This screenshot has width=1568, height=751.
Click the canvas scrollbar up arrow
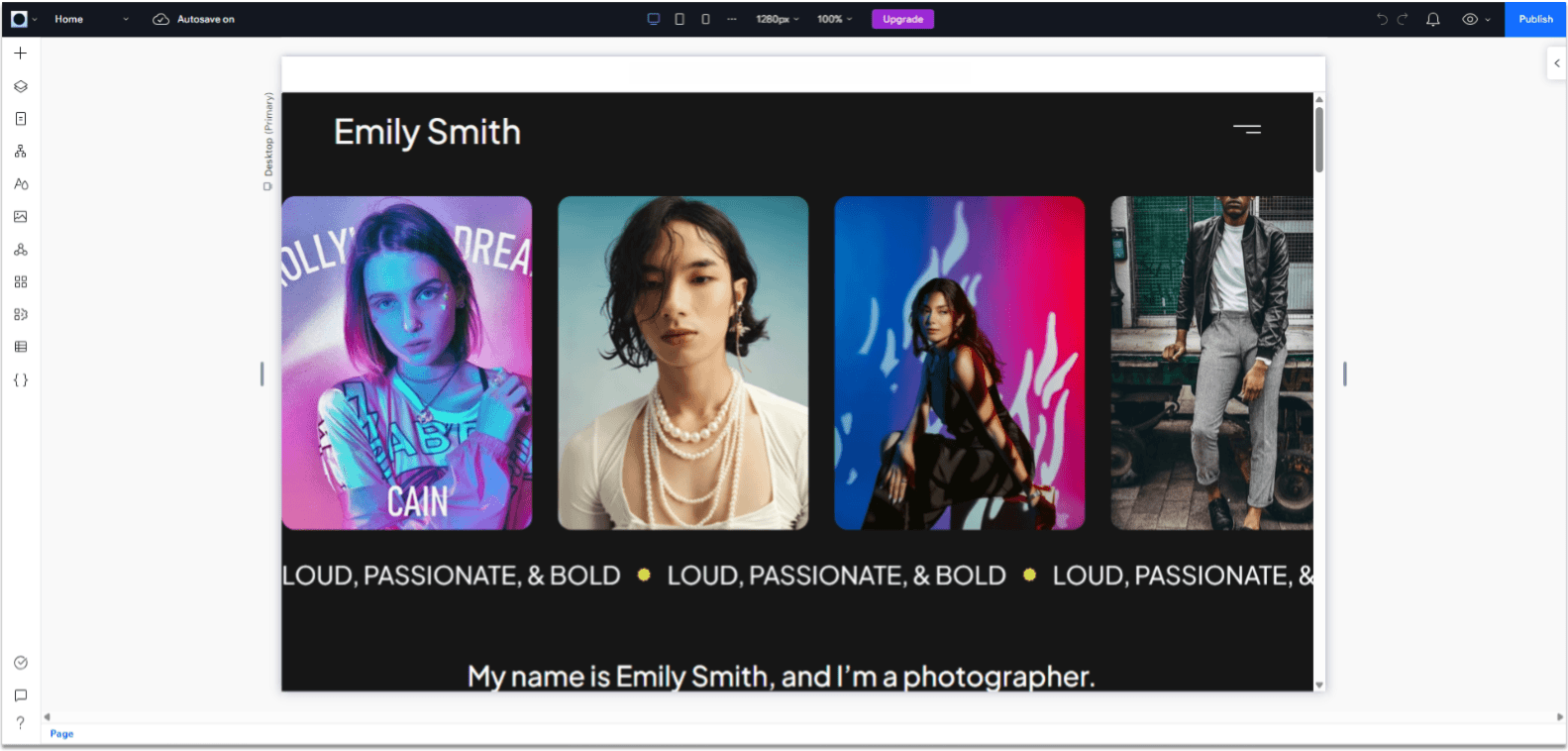(1319, 99)
